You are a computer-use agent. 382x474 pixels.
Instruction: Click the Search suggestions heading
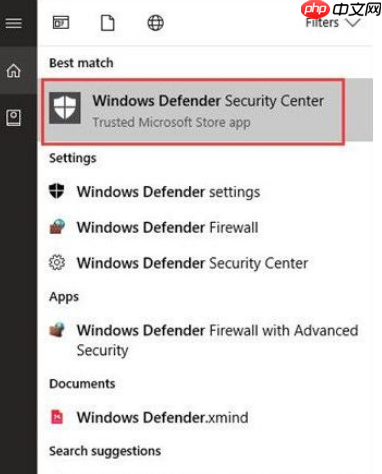(105, 451)
